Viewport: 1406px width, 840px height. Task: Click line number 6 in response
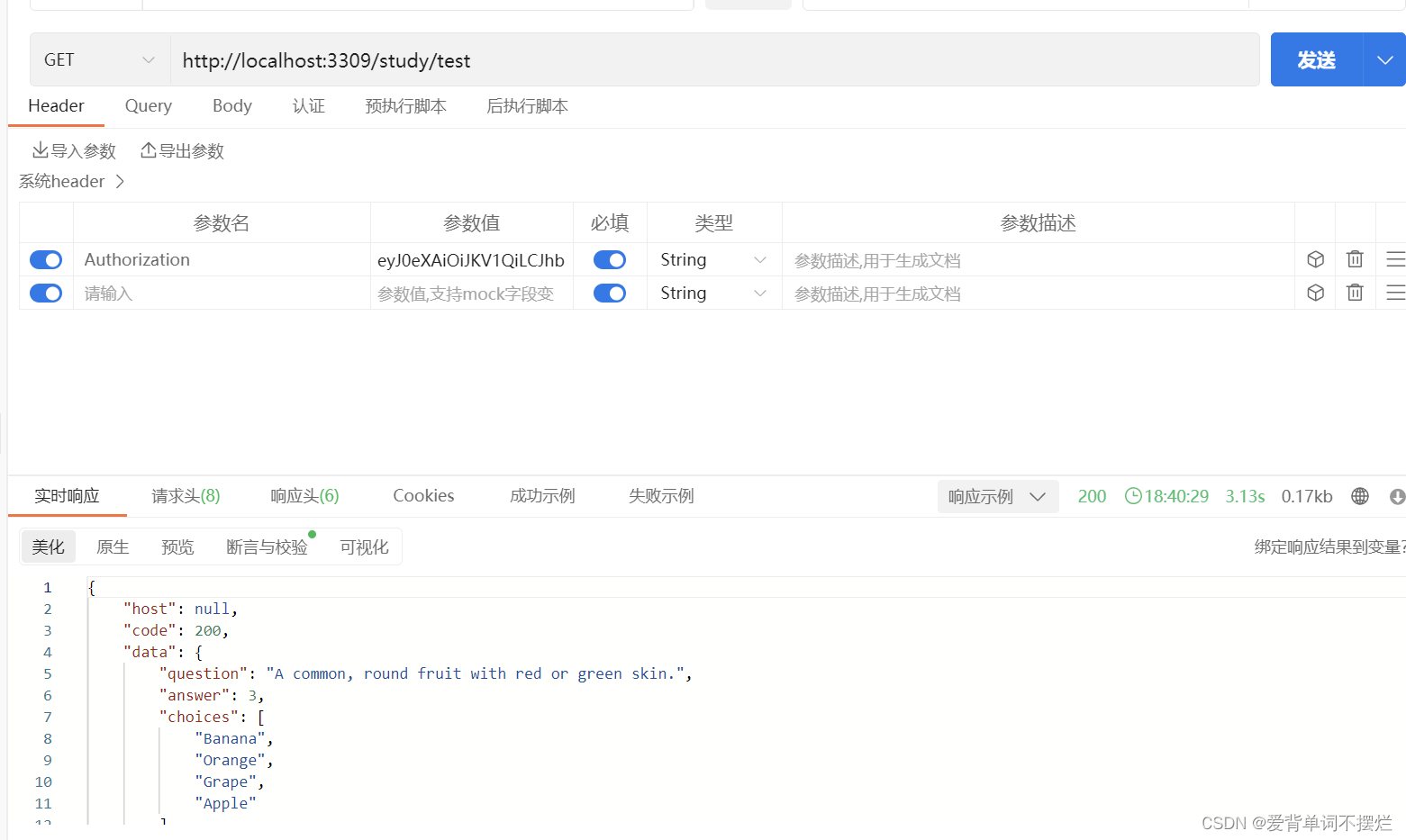point(48,695)
